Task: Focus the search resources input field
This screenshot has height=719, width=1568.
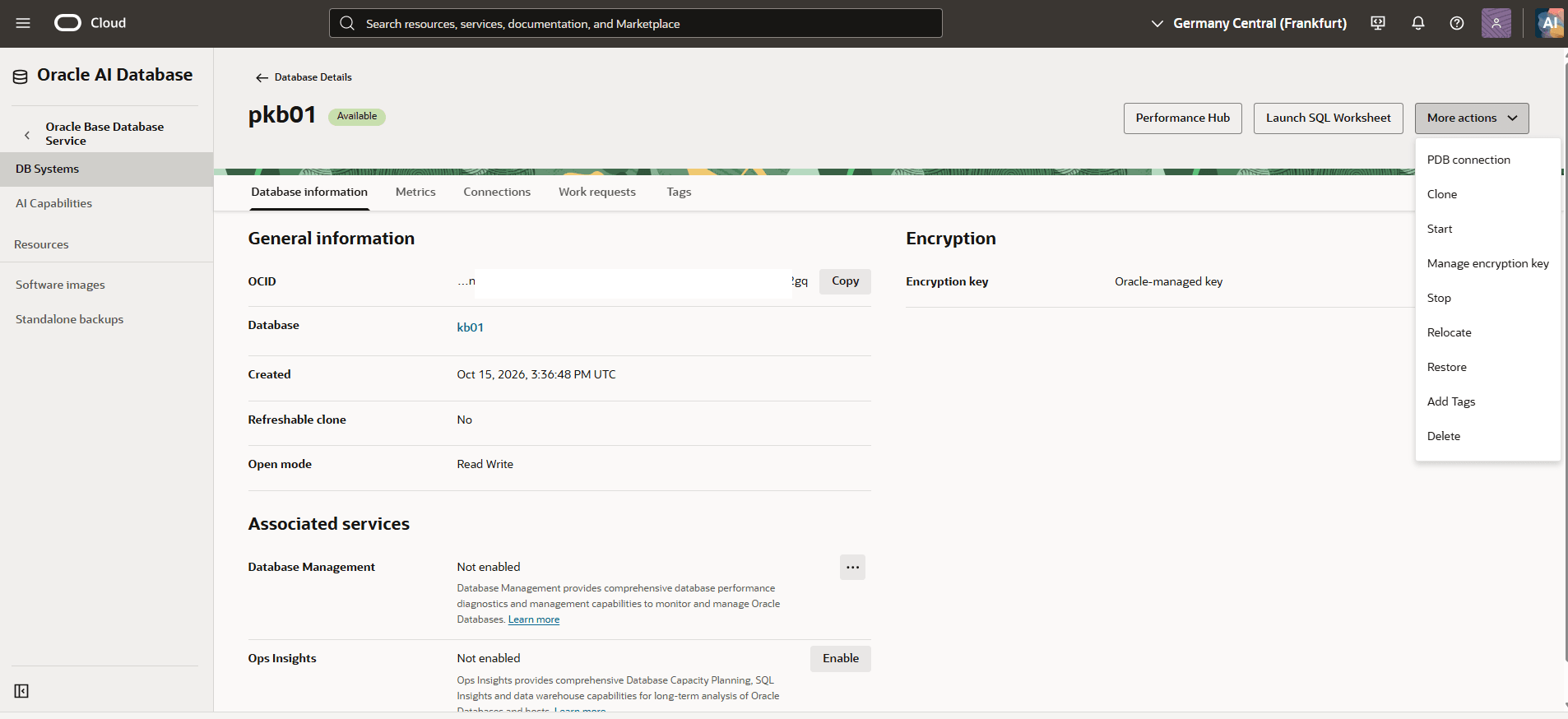Action: click(636, 23)
